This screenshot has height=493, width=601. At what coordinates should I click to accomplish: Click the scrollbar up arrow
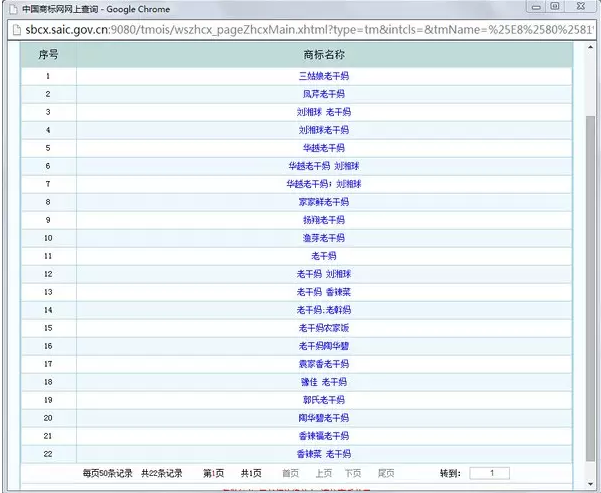tap(592, 46)
